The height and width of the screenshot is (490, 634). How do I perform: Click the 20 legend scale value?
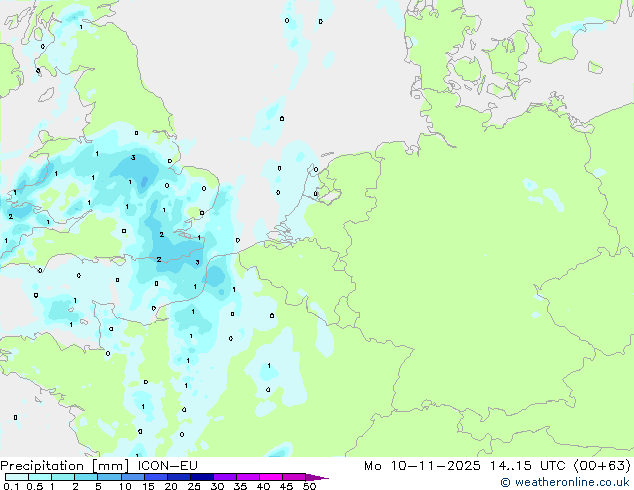(x=171, y=486)
